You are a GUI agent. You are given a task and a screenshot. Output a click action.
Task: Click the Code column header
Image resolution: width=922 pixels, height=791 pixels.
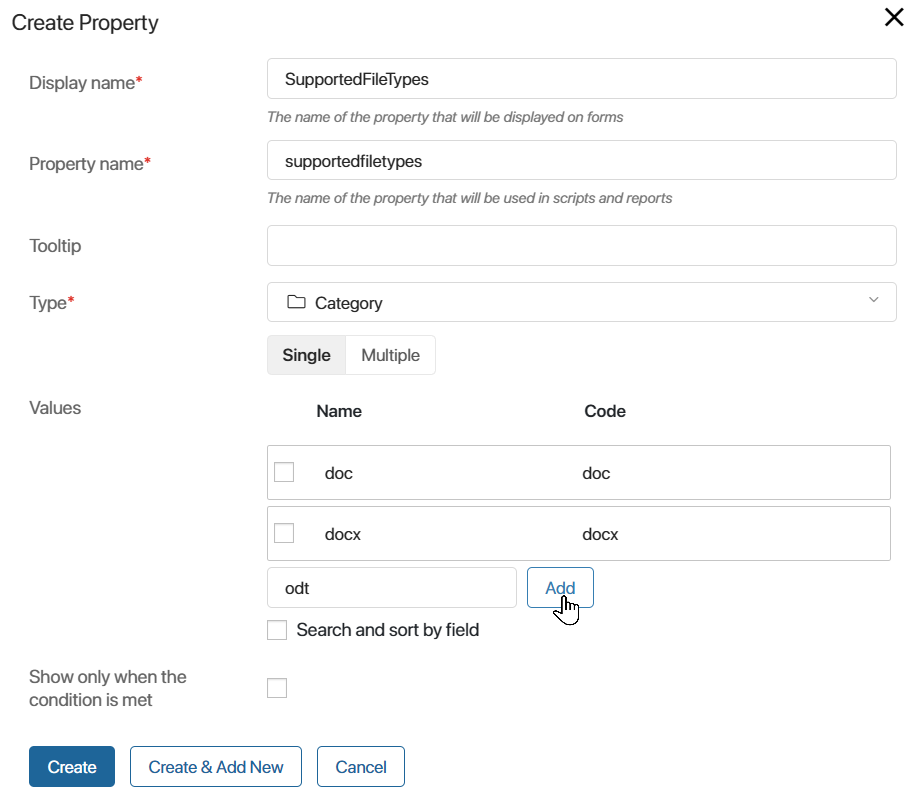tap(604, 411)
